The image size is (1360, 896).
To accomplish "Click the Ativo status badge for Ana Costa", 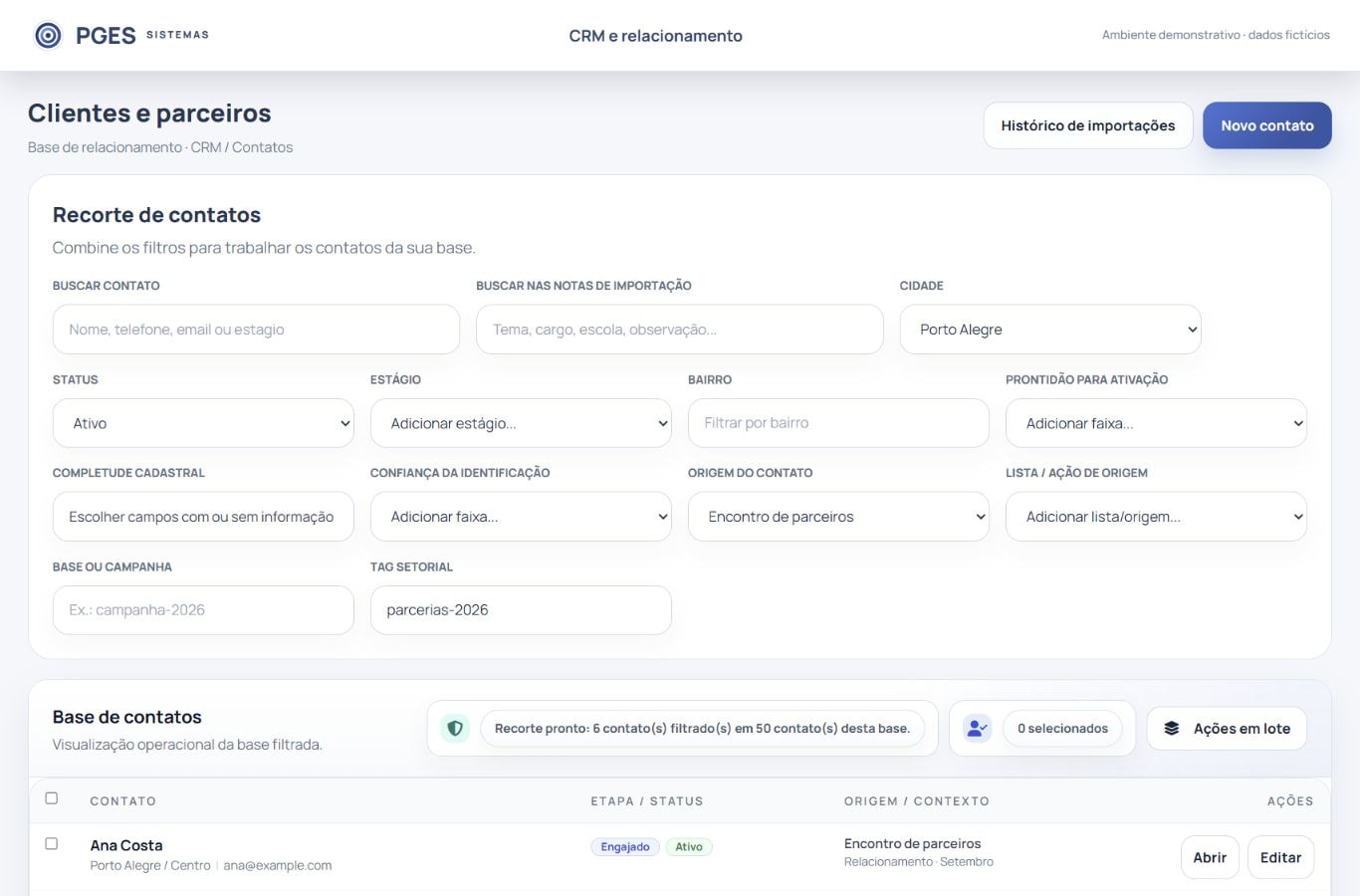I will pyautogui.click(x=689, y=847).
